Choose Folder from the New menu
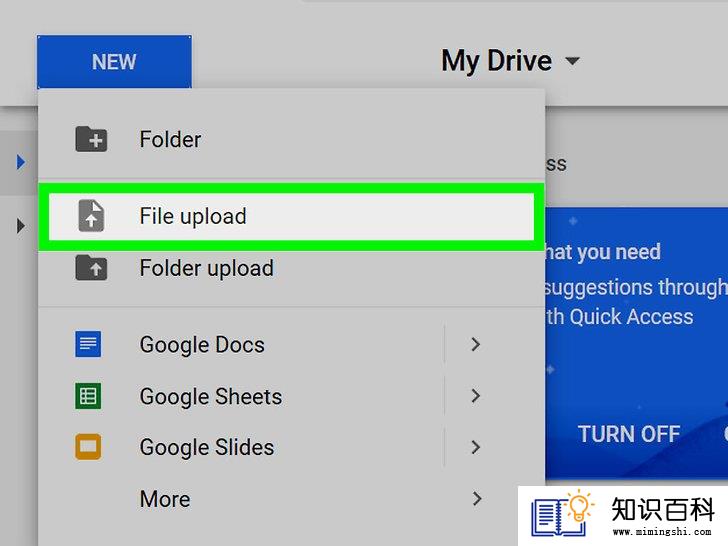 pos(292,139)
